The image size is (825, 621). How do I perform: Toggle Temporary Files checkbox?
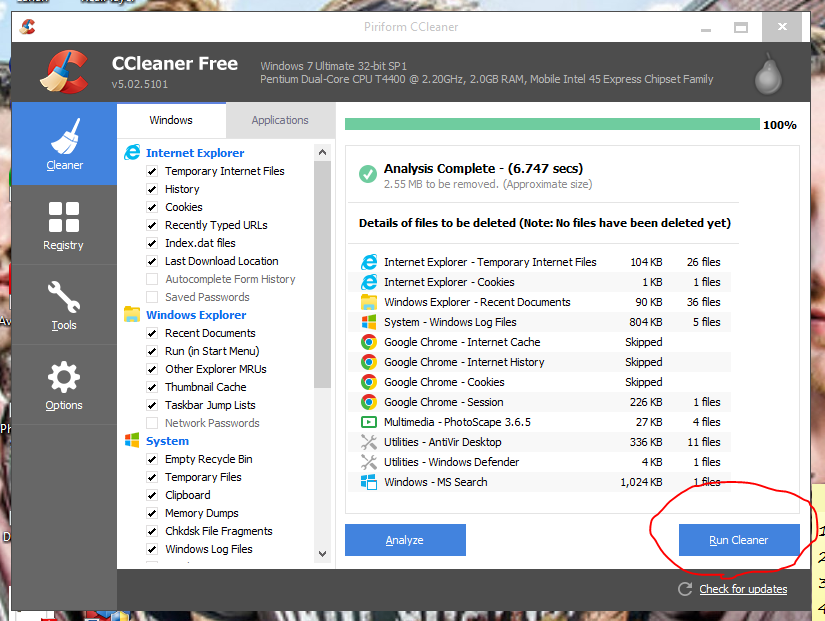coord(152,477)
